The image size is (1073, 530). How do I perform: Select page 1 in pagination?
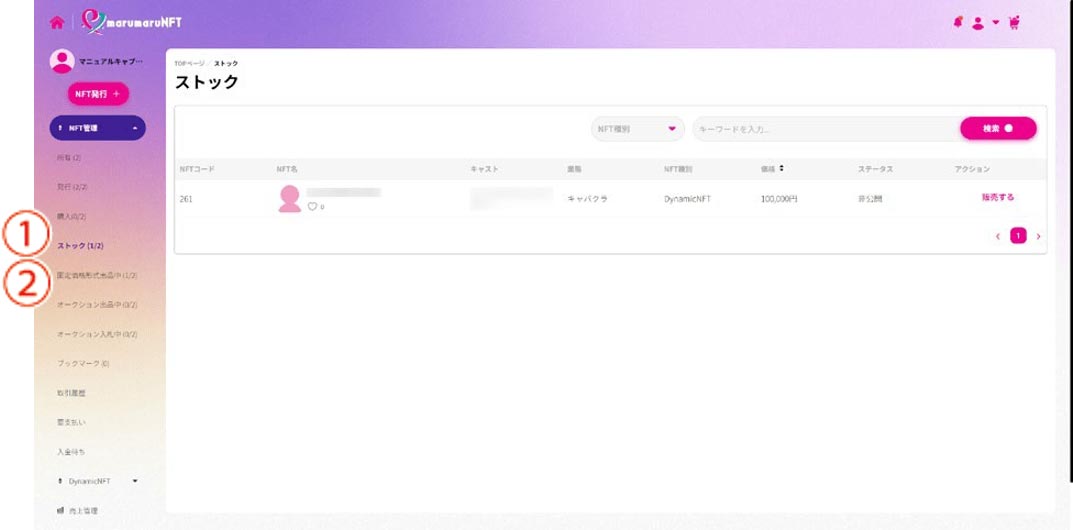click(x=1018, y=236)
